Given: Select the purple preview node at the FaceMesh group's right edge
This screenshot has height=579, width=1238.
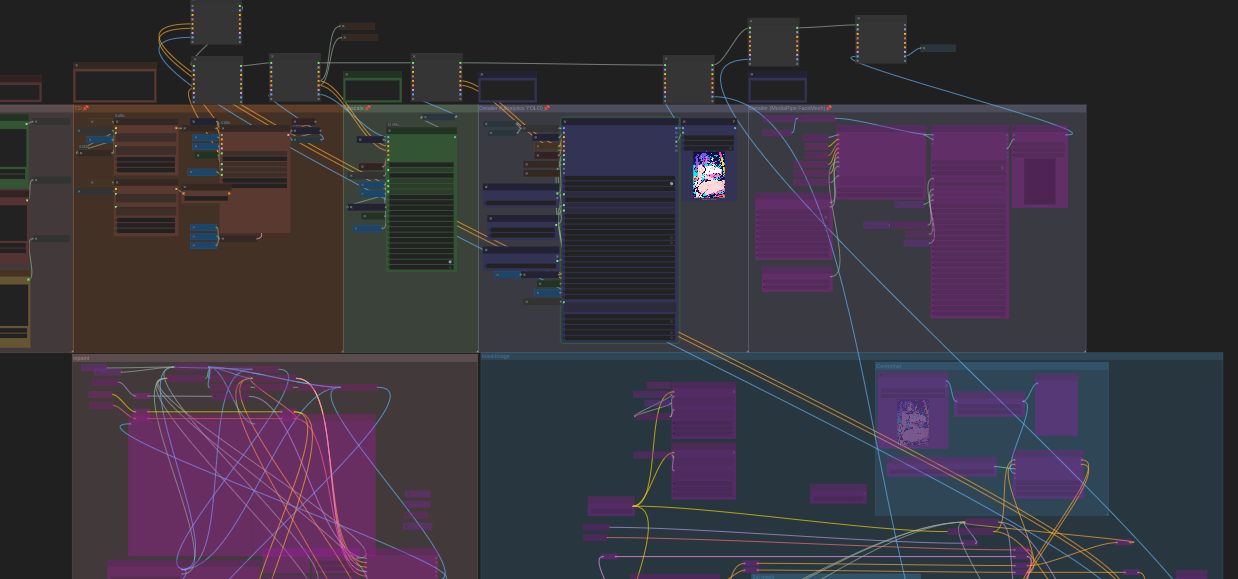Looking at the screenshot, I should [x=1039, y=169].
